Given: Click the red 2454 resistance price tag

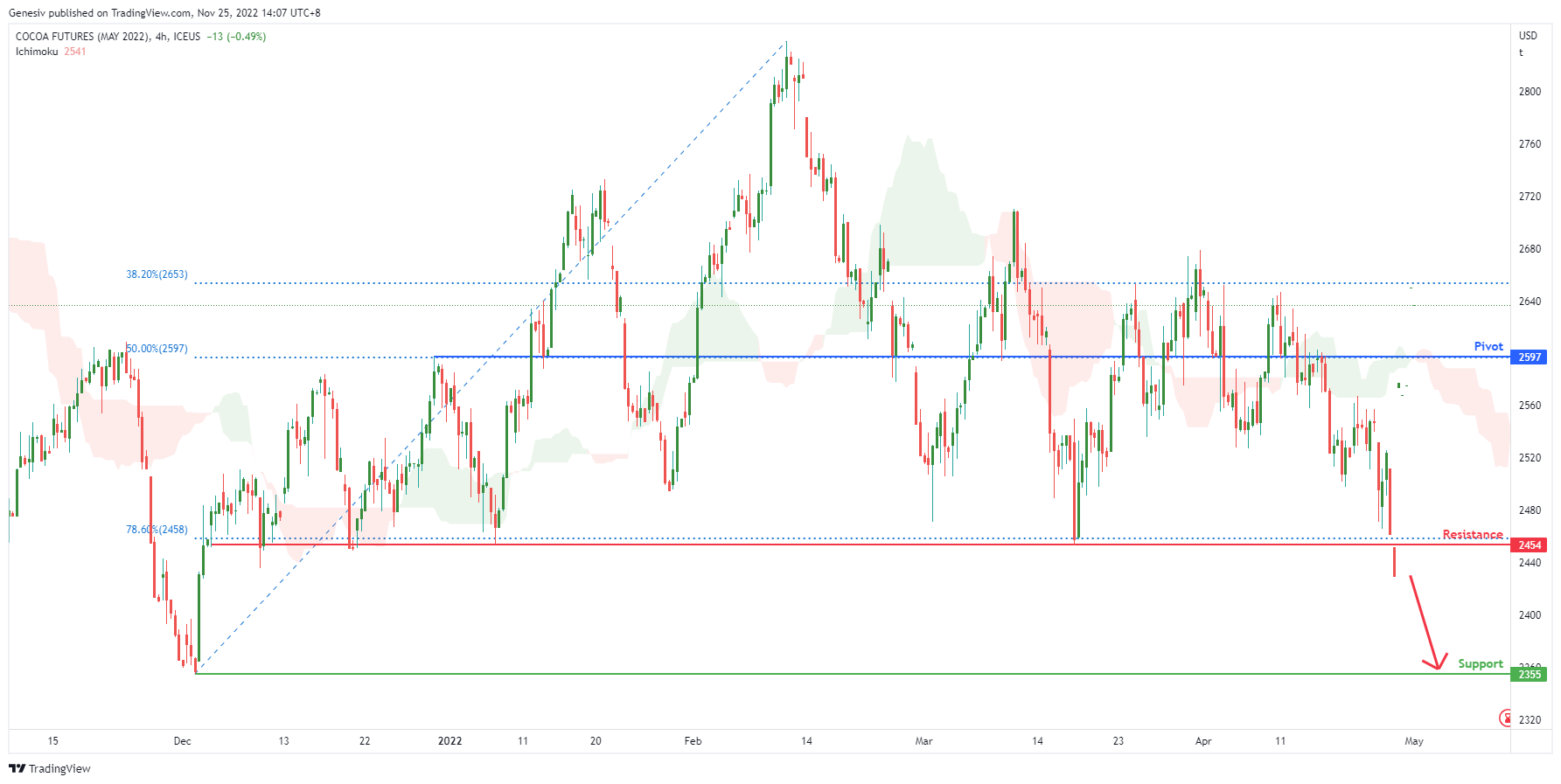Looking at the screenshot, I should 1530,545.
